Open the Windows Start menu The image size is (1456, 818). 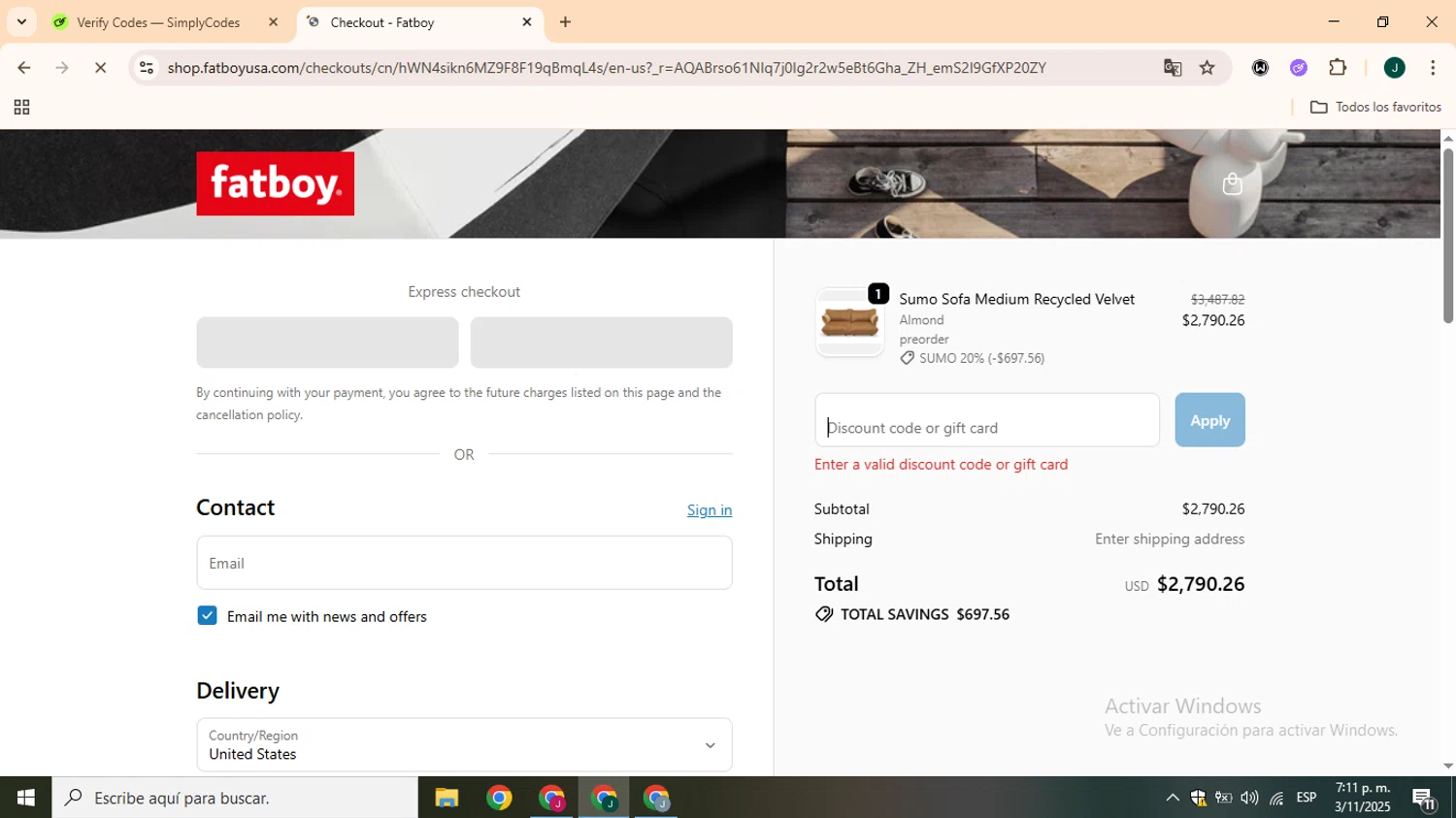point(25,798)
